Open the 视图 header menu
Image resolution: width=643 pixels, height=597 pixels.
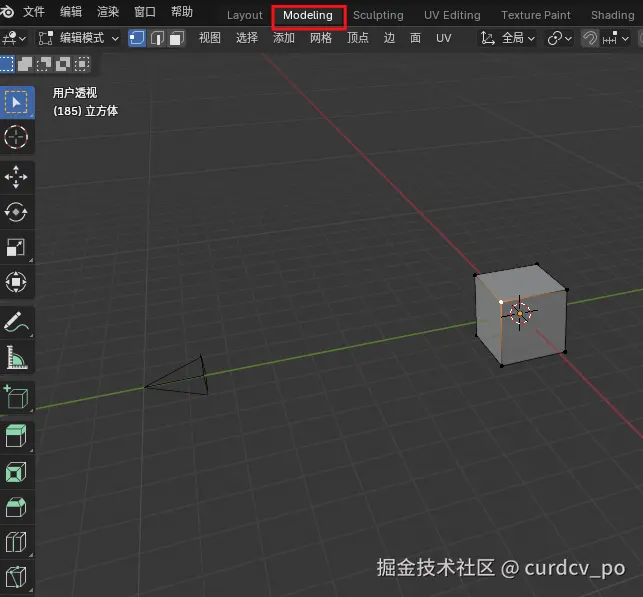(210, 38)
